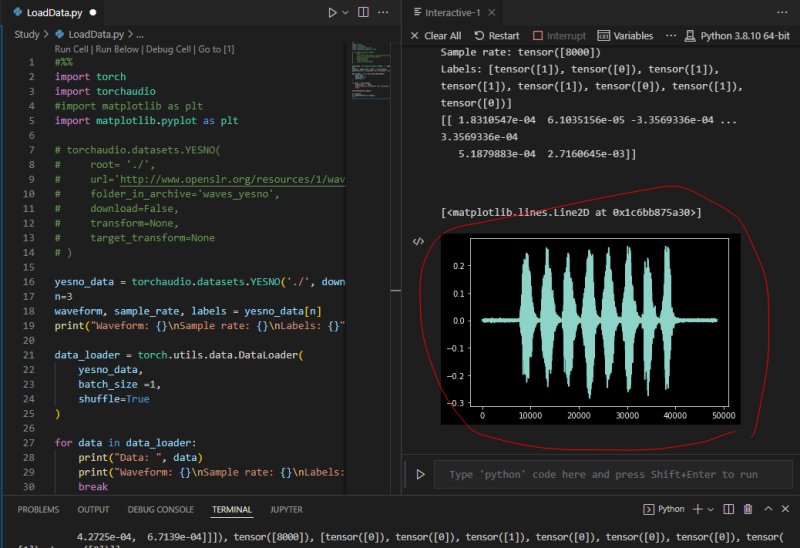Switch to the TERMINAL panel tab

pos(232,509)
